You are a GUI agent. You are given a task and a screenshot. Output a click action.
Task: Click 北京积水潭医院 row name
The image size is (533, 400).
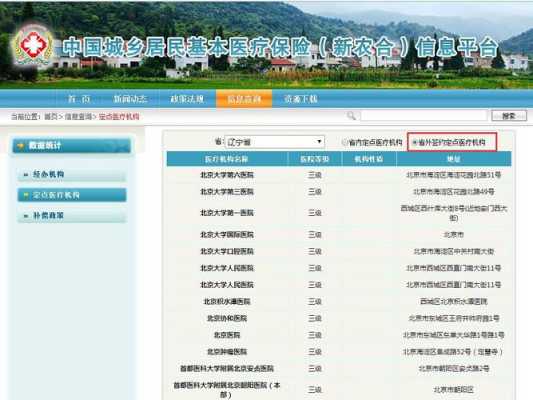click(x=227, y=301)
